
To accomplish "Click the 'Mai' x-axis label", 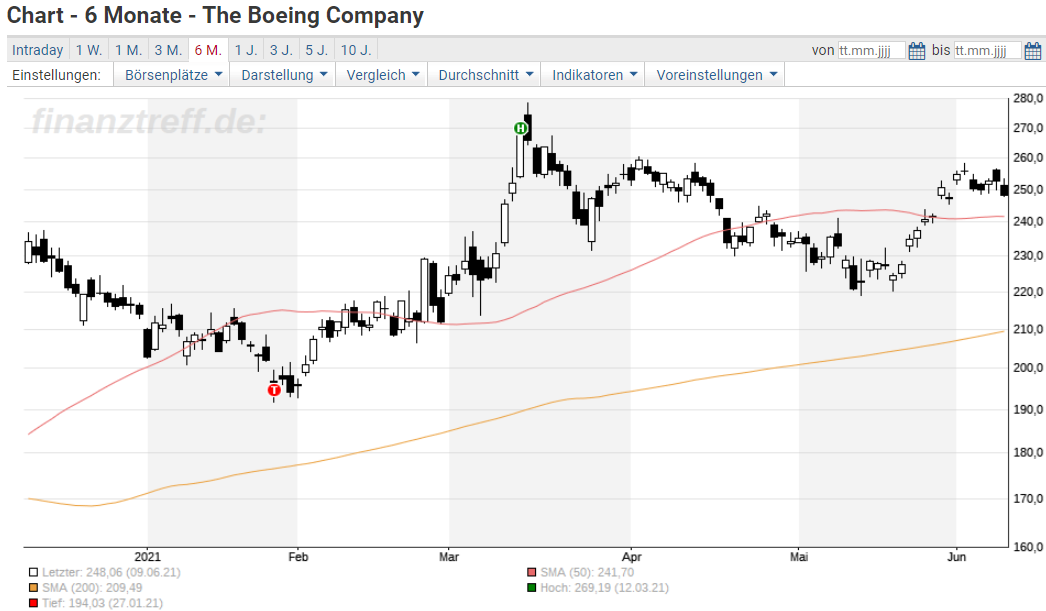I will click(799, 557).
